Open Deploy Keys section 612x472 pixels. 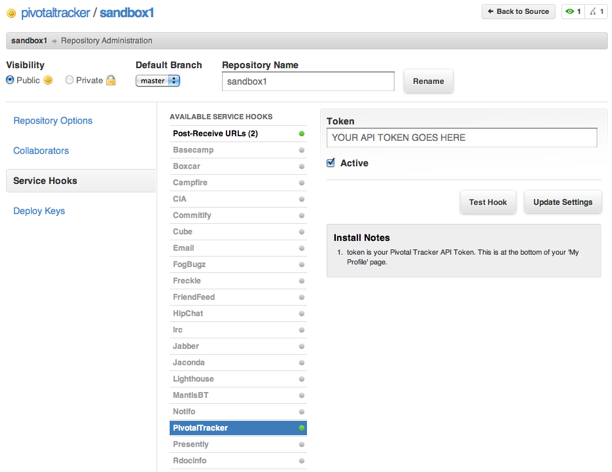[x=39, y=211]
